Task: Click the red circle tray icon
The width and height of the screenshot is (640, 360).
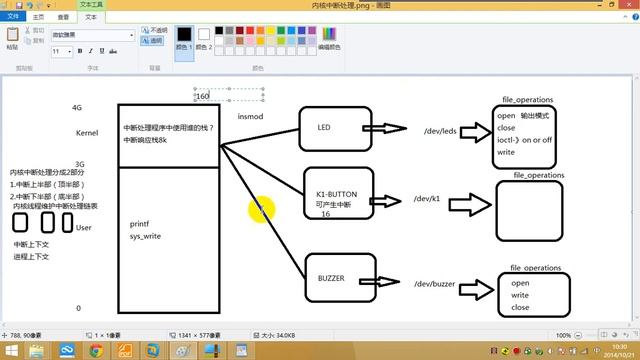Action: pos(516,351)
